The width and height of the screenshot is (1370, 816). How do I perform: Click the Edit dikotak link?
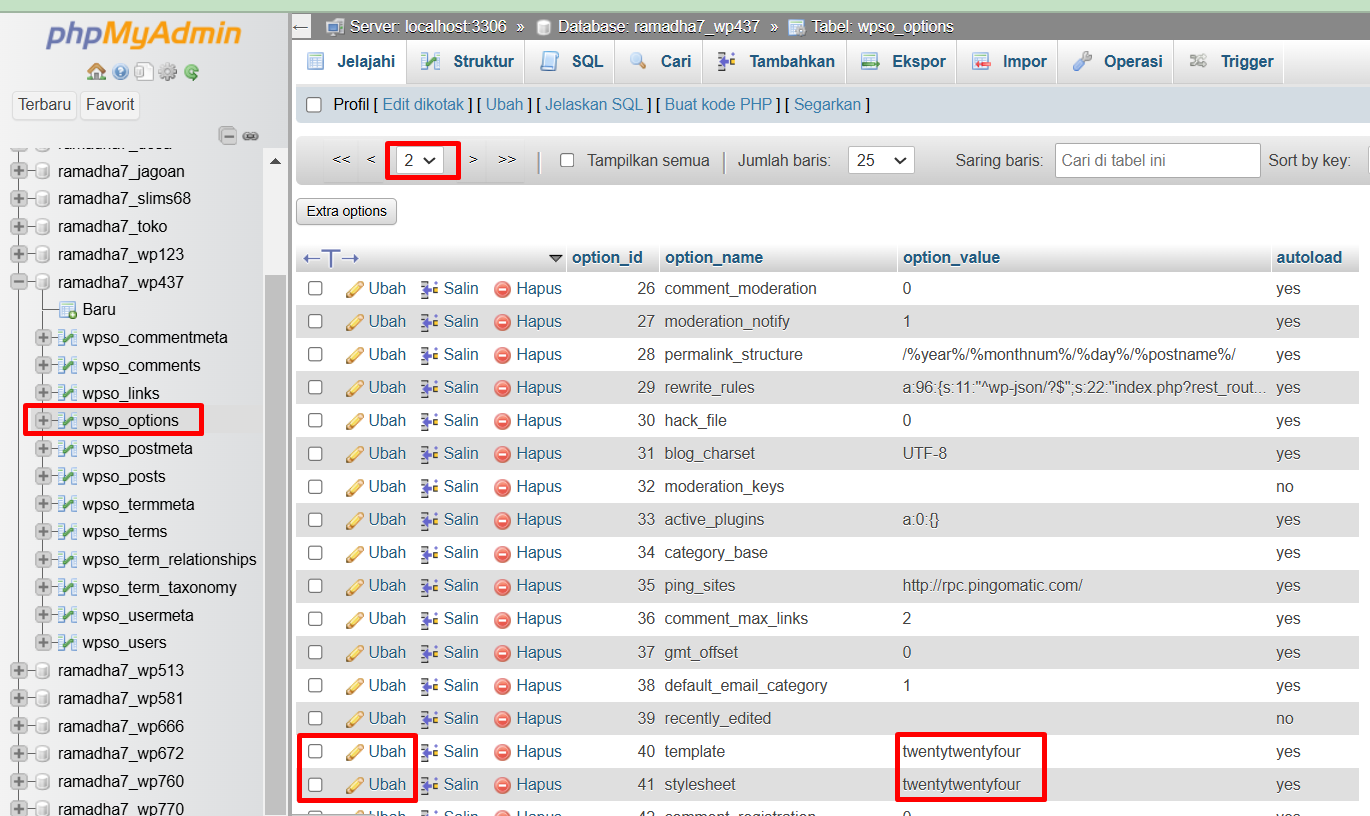pyautogui.click(x=423, y=105)
